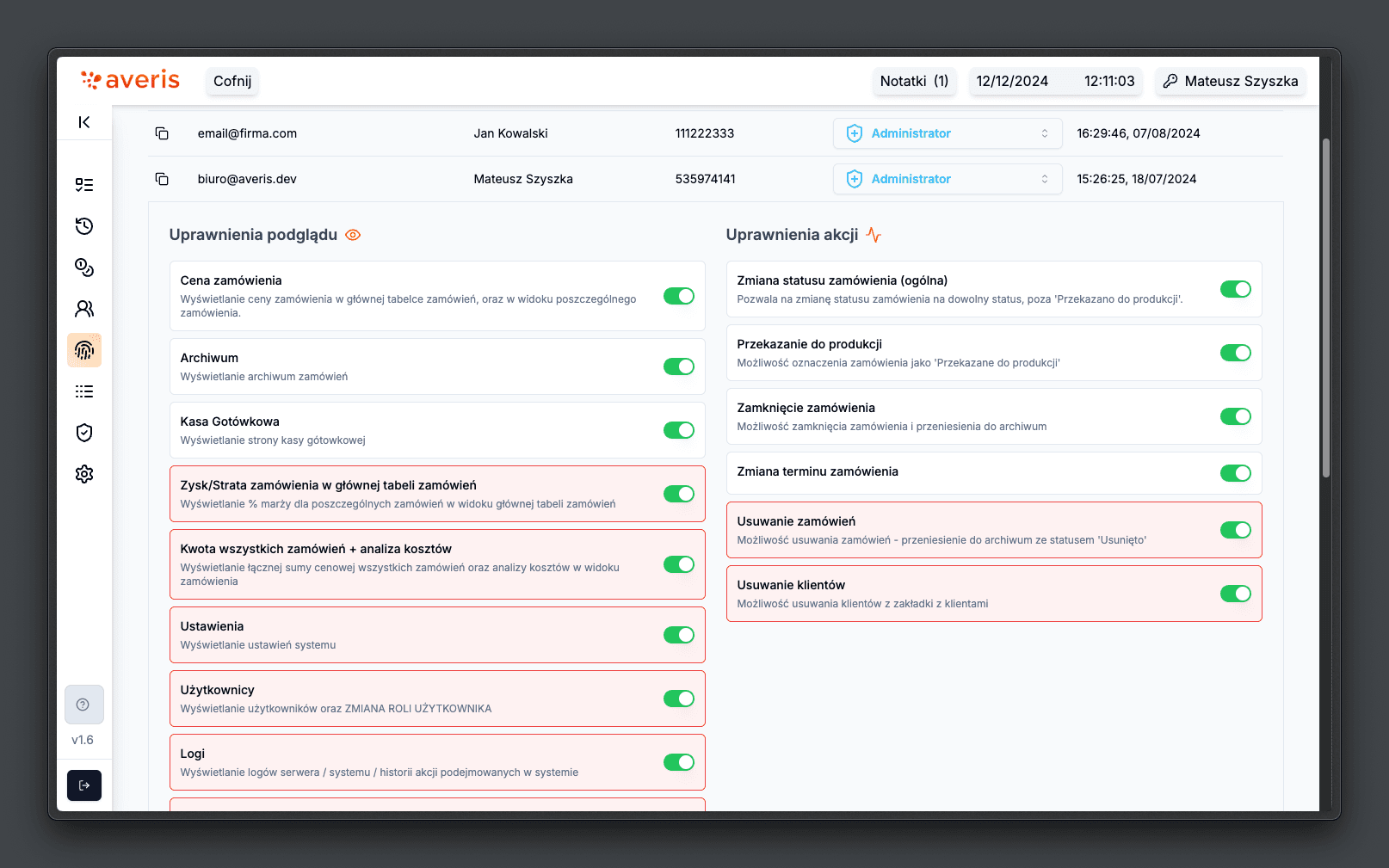Open Notatki (1) notes button

tap(914, 81)
